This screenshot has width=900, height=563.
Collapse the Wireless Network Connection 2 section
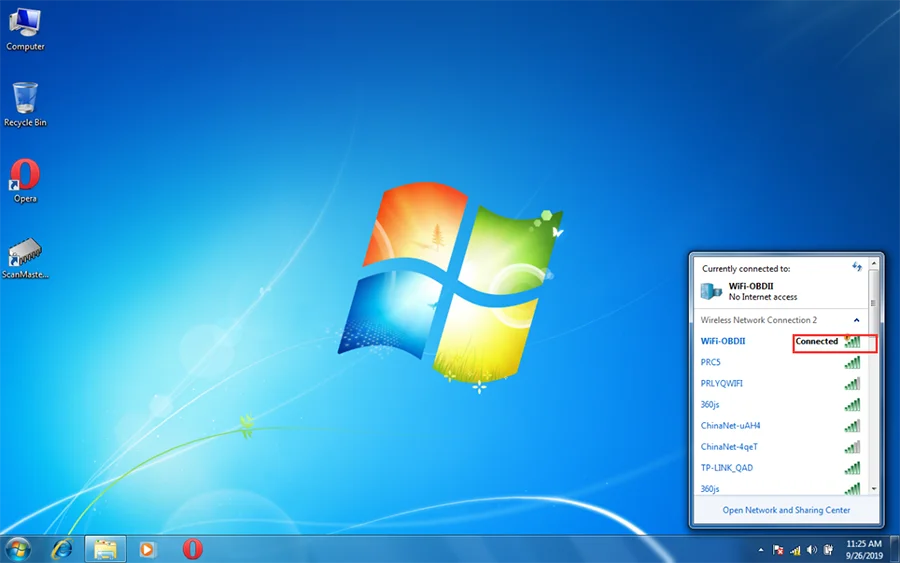[856, 320]
